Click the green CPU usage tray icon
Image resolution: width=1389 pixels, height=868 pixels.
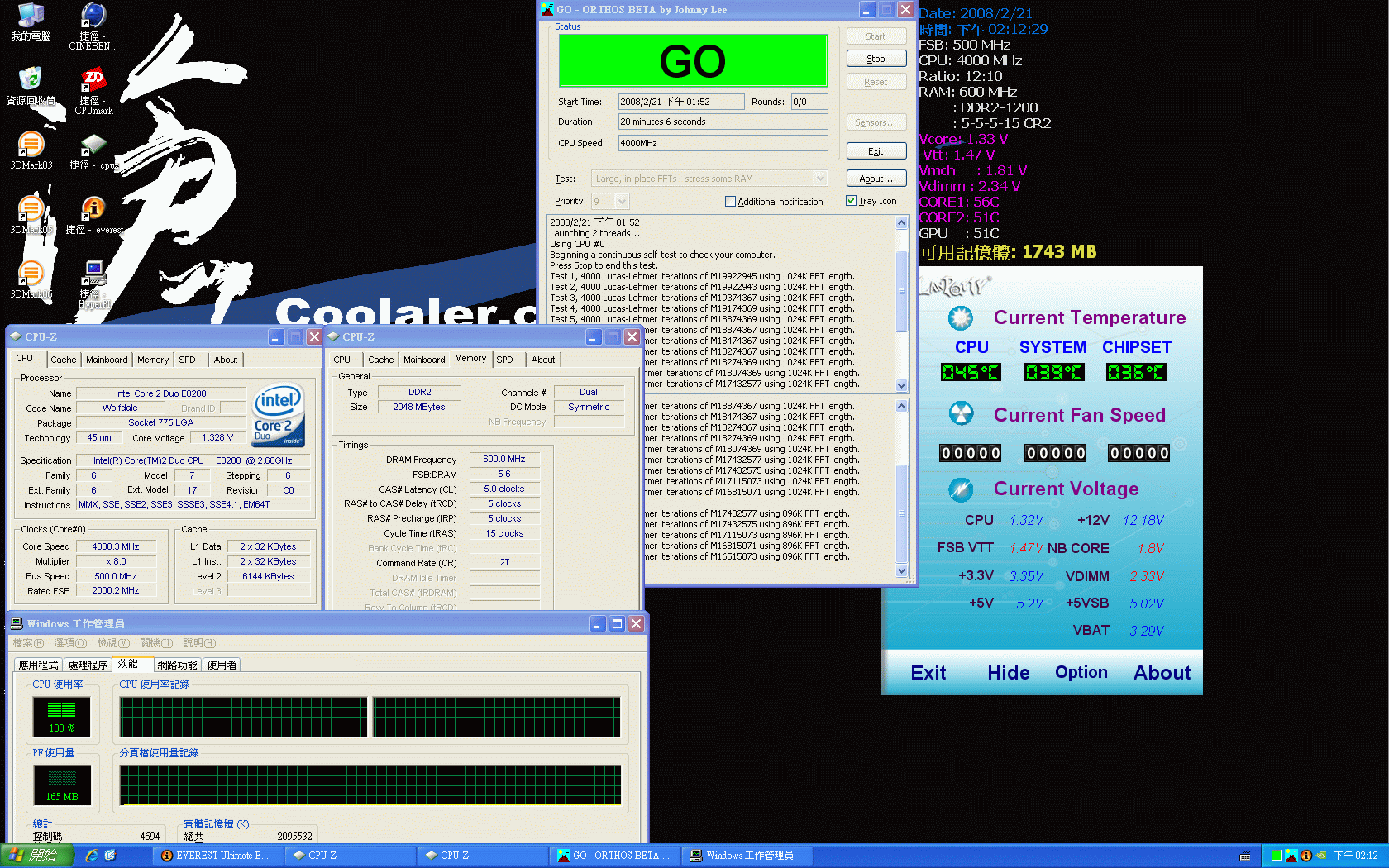[x=1277, y=856]
